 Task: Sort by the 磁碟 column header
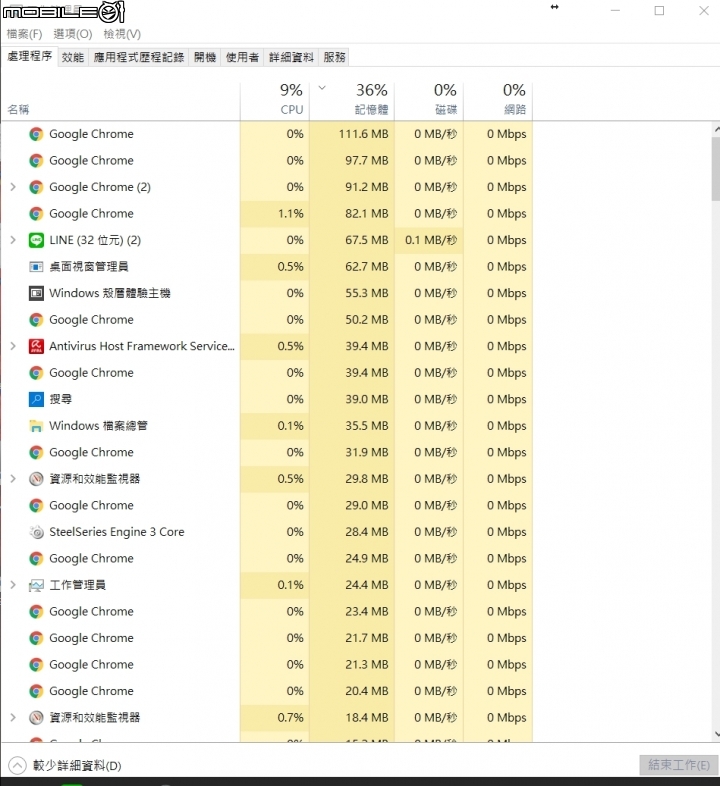(429, 101)
